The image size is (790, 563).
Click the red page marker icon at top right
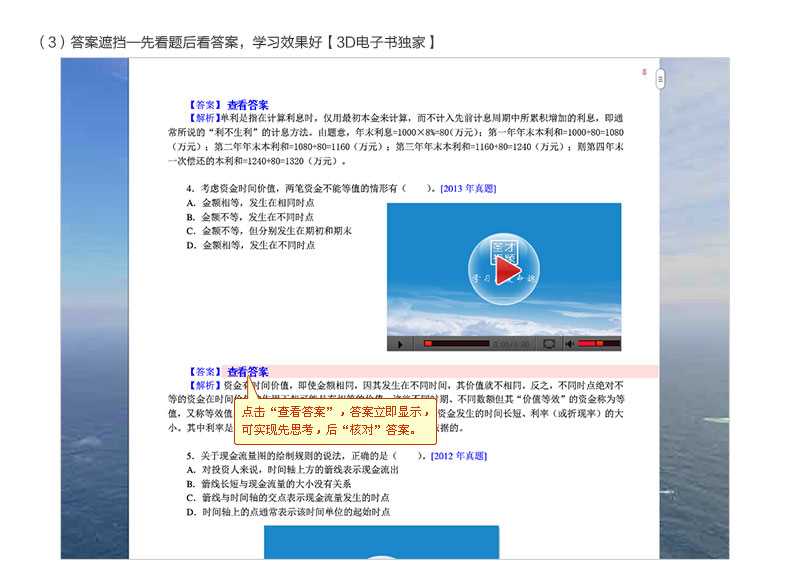coord(645,71)
